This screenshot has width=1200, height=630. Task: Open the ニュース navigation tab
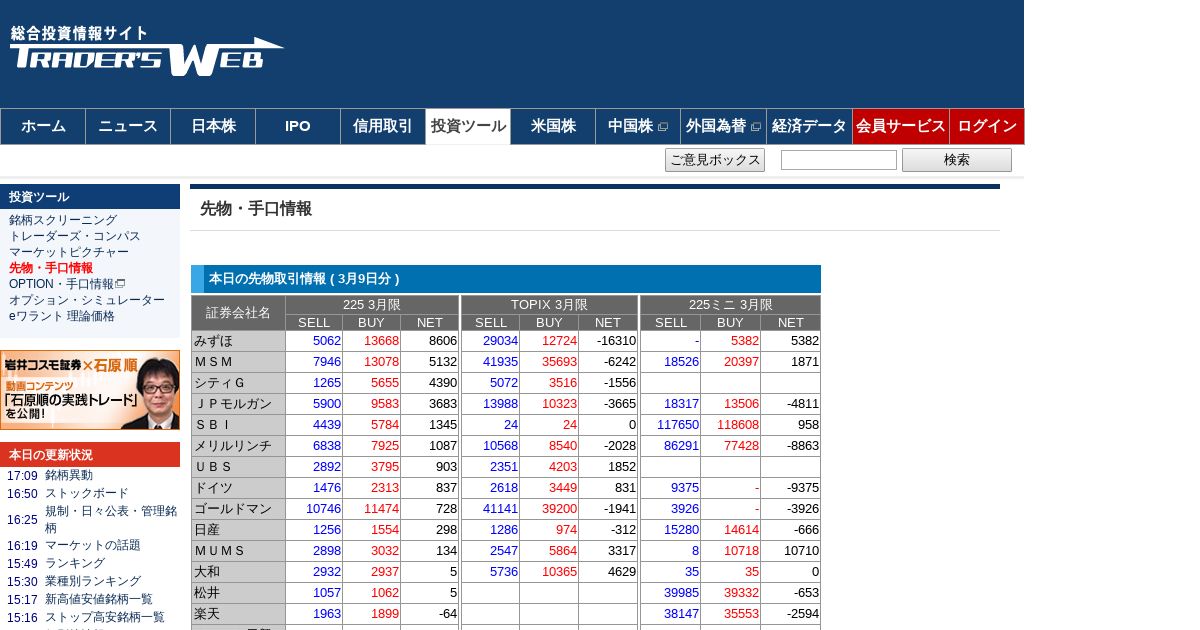(x=128, y=126)
